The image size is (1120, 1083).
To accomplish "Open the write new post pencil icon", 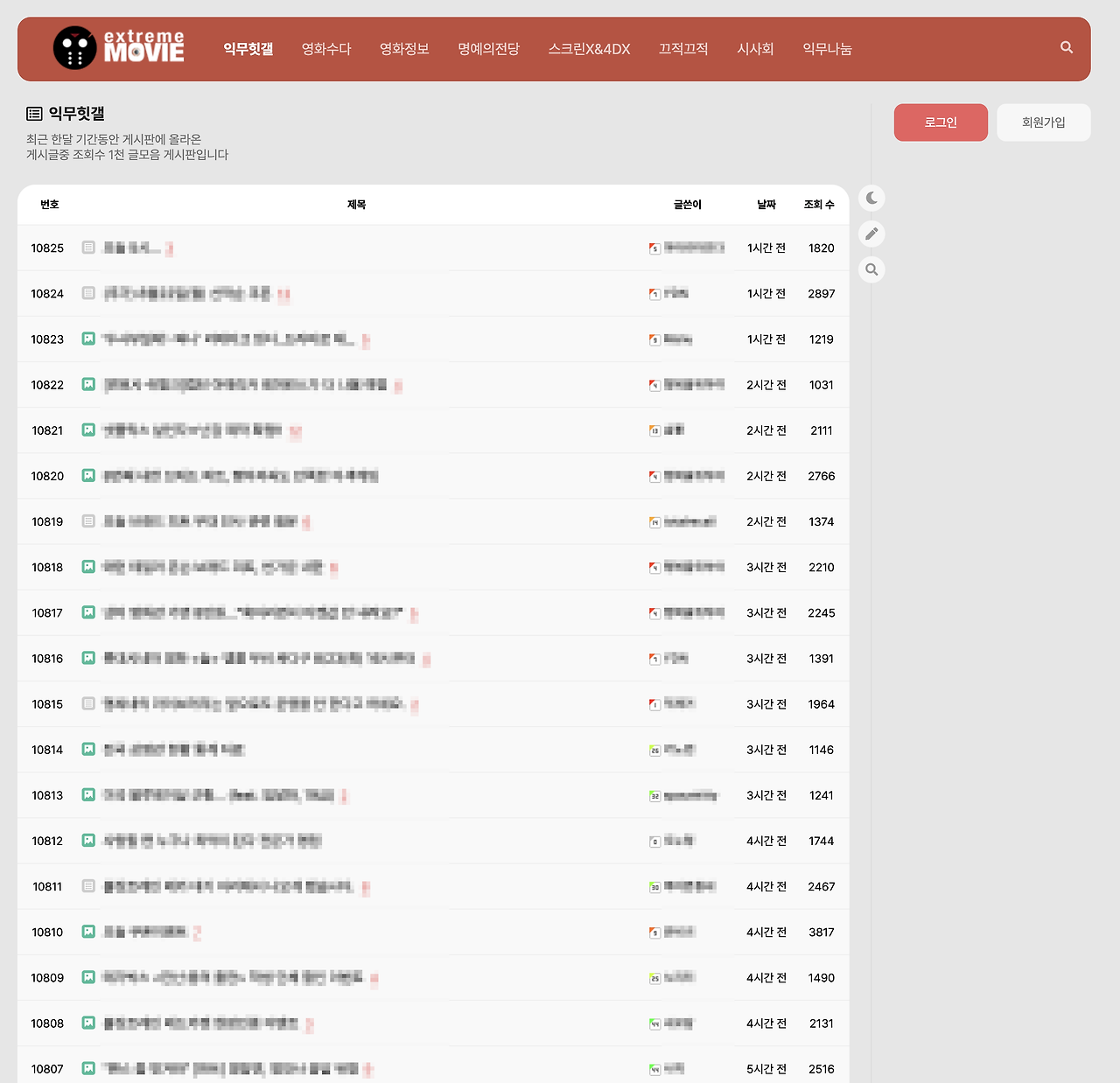I will point(871,234).
